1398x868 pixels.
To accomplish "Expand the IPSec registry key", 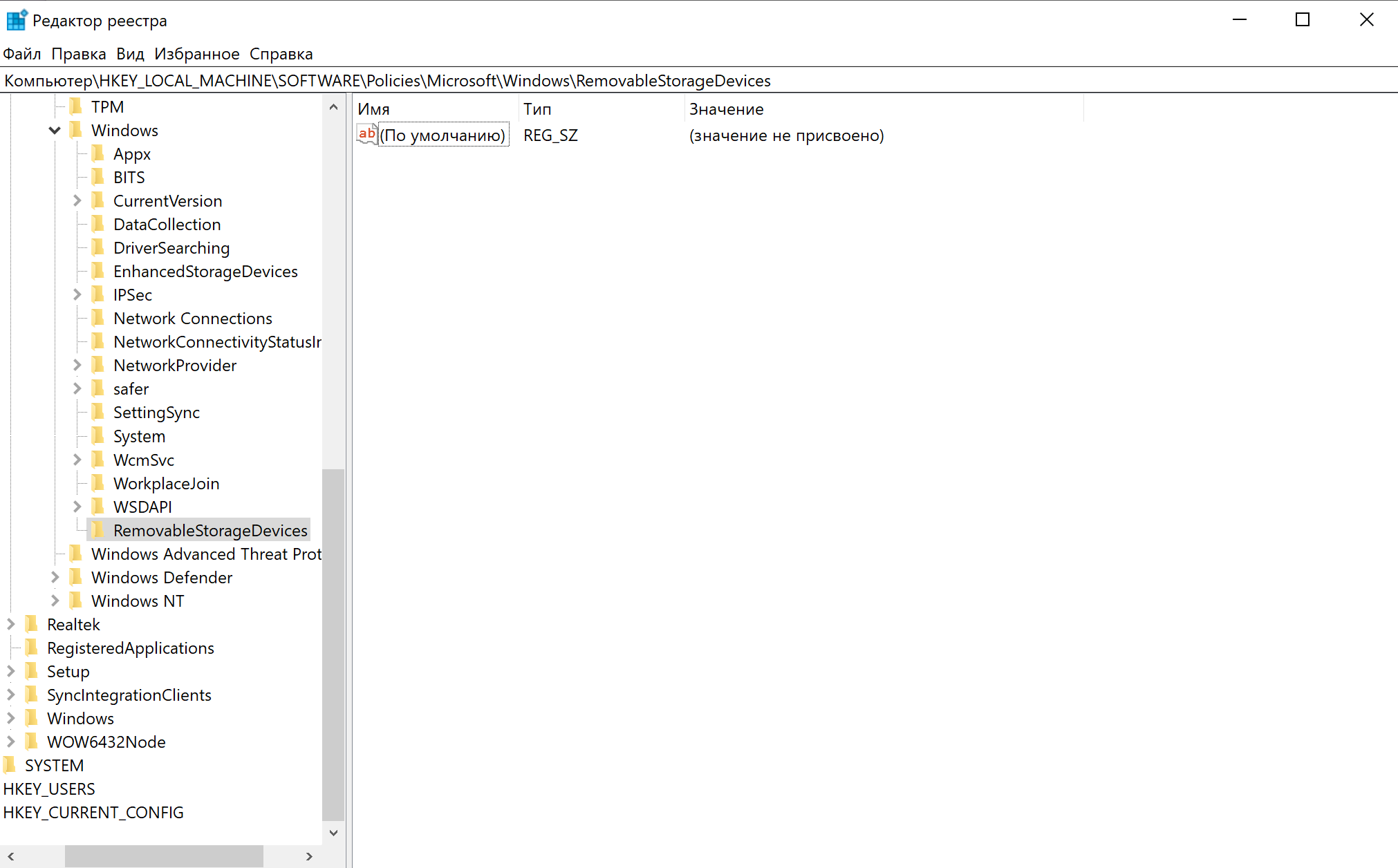I will coord(80,294).
